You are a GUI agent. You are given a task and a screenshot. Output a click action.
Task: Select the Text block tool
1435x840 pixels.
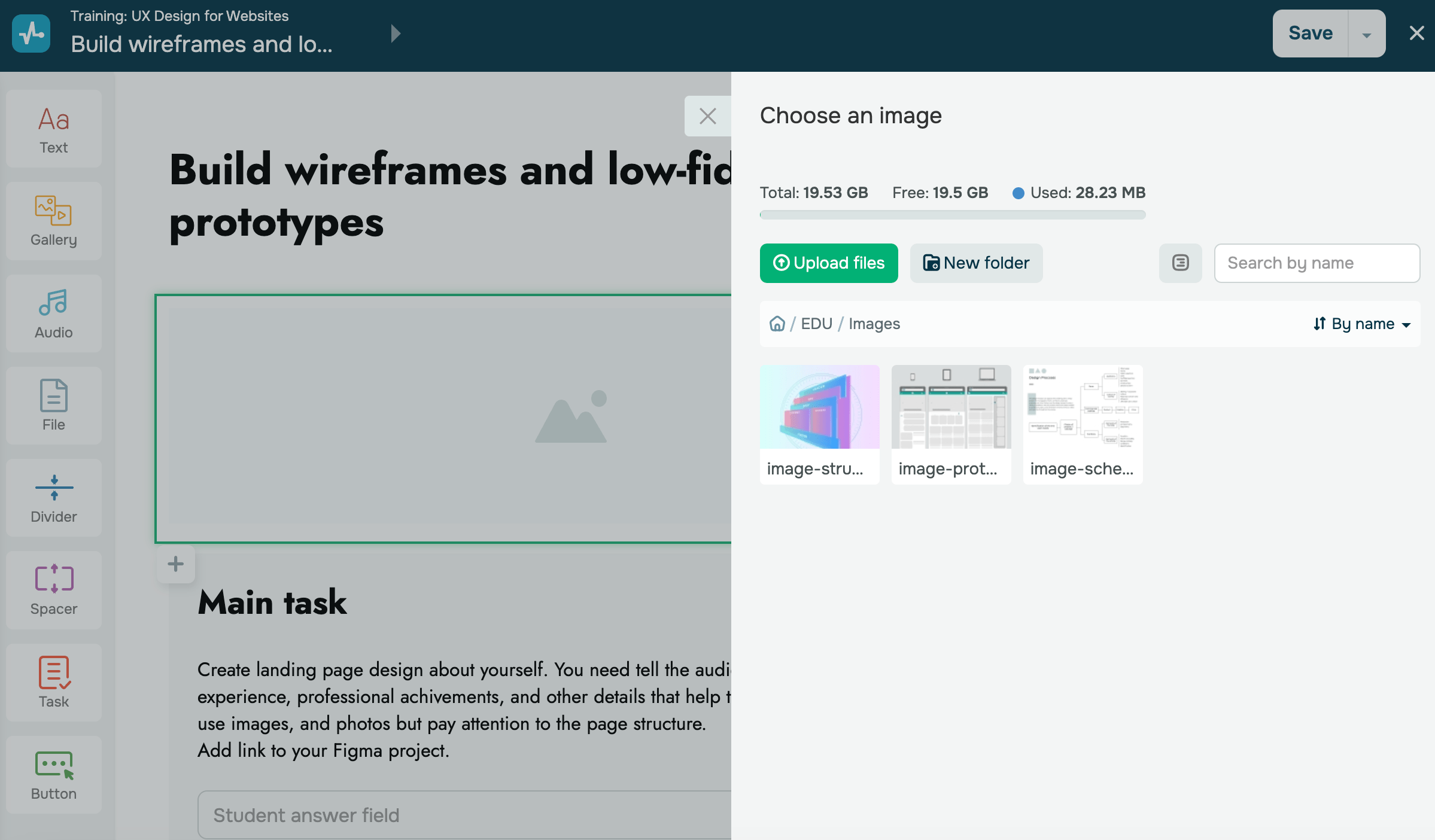[53, 129]
